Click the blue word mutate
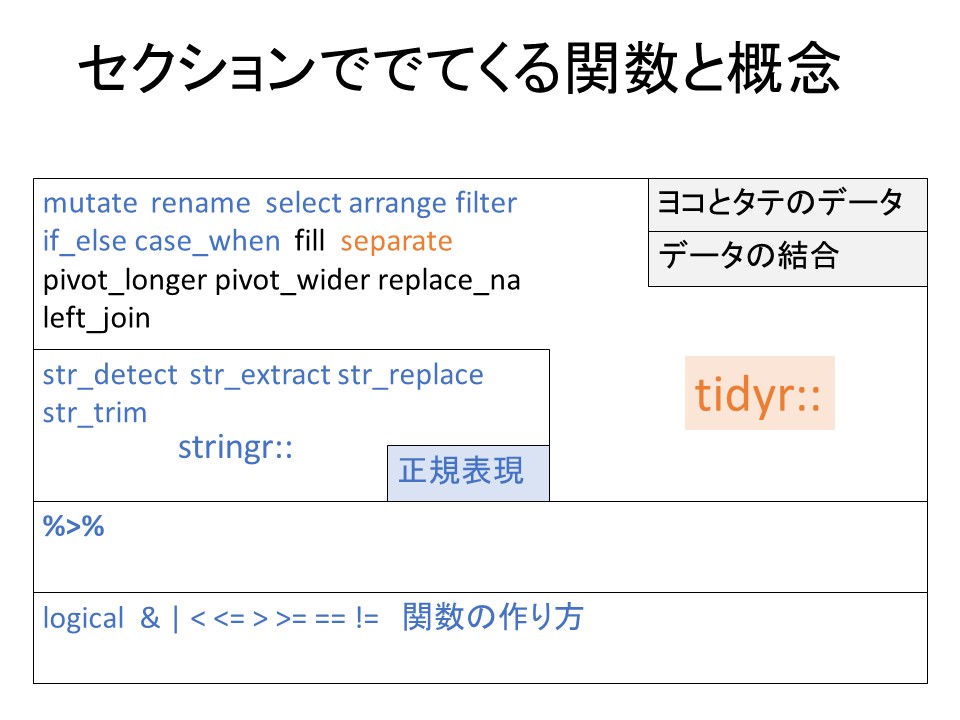Screen dimensions: 960x720 pos(90,204)
